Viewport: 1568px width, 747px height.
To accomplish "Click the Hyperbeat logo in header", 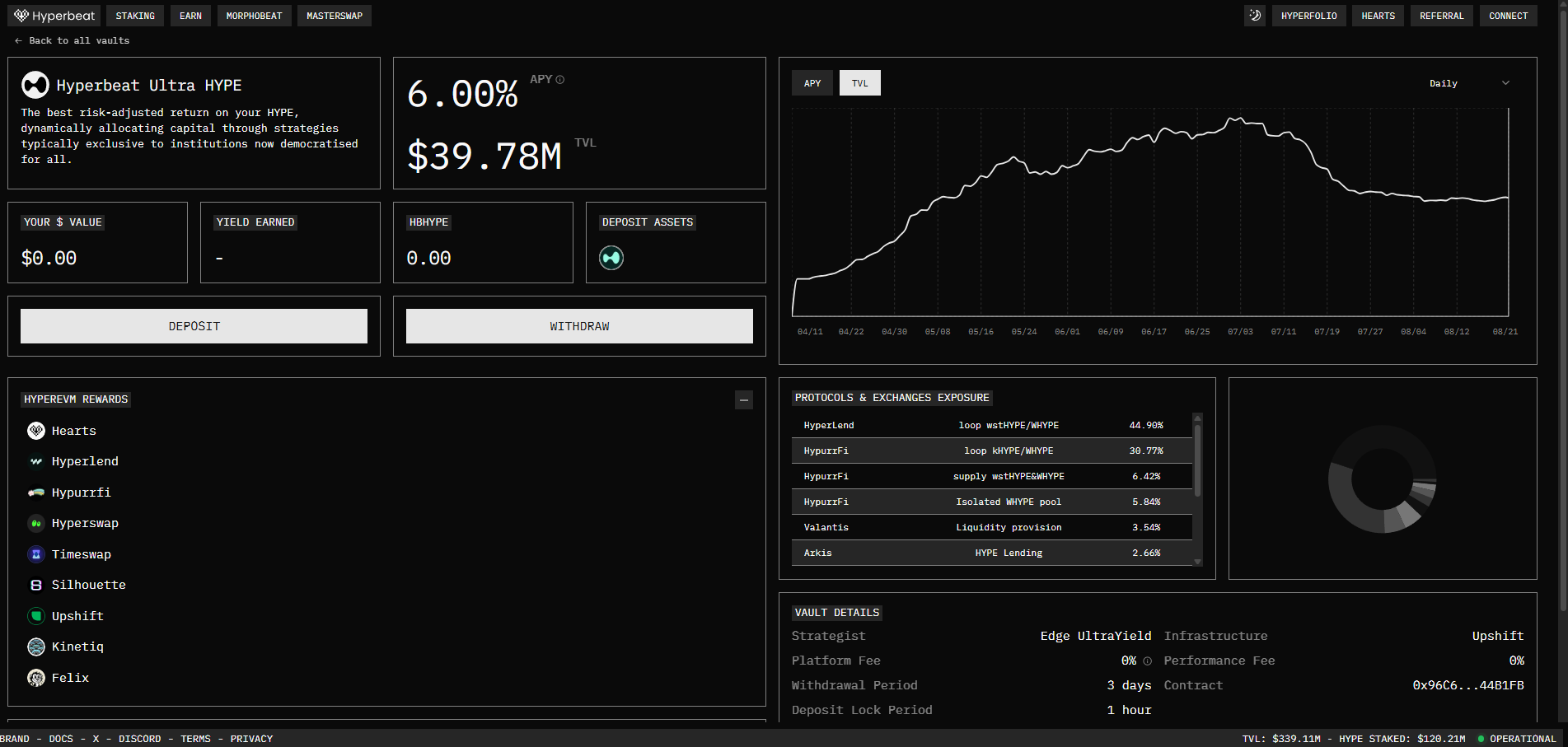I will click(x=54, y=16).
